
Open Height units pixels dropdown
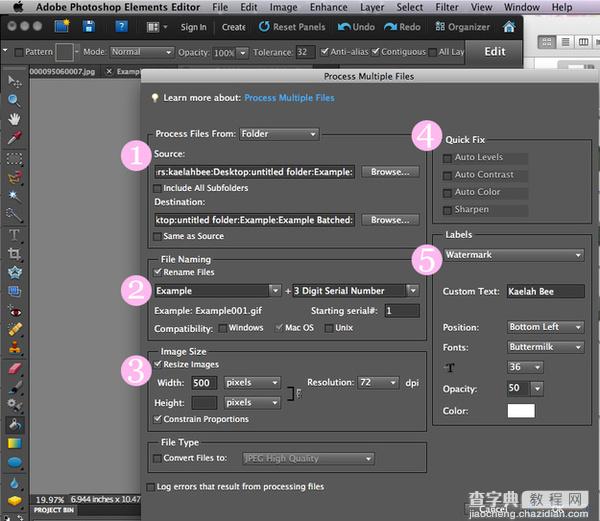252,402
